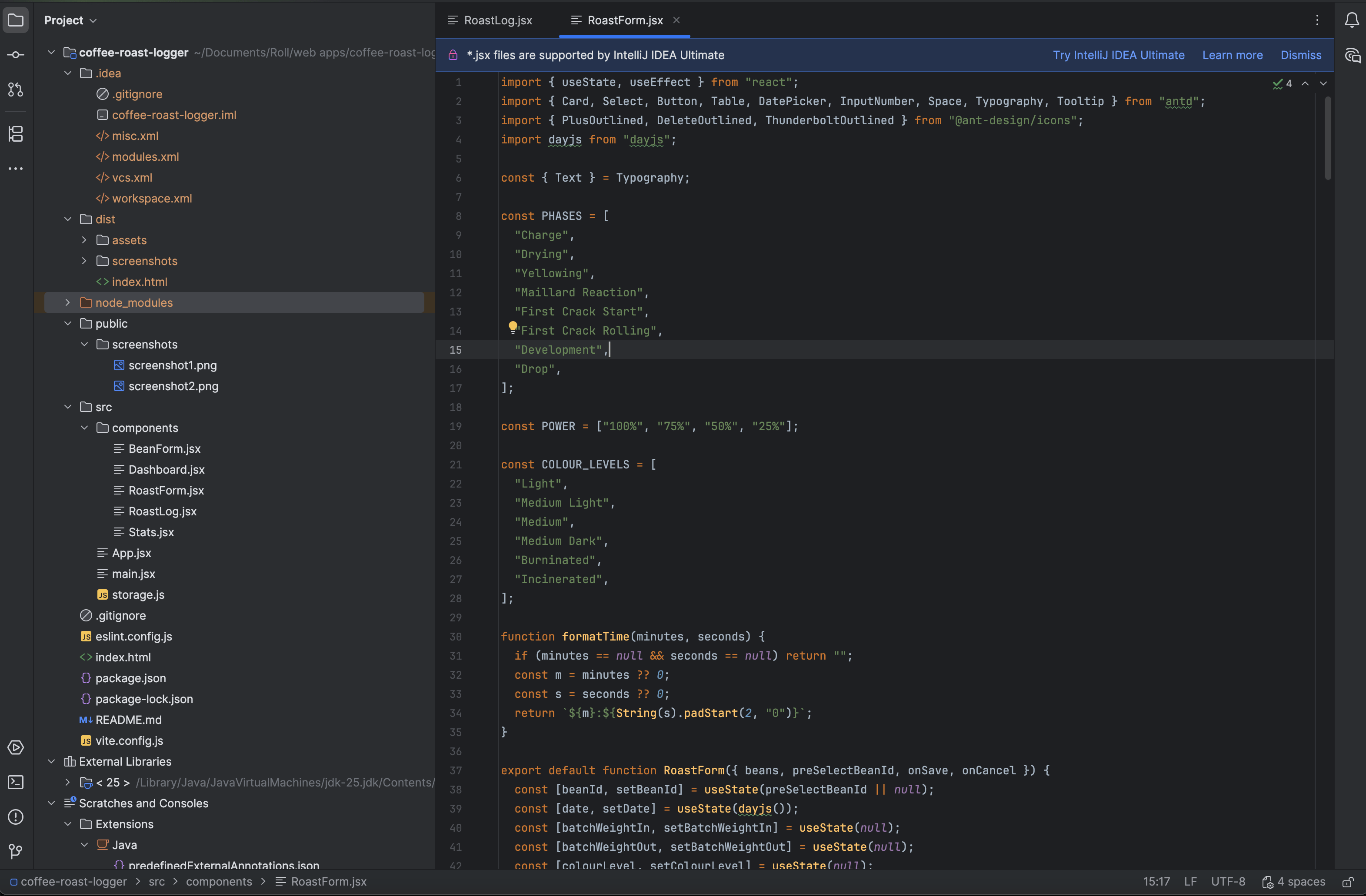Click the lock icon in the notification banner
Screen dimensions: 1366x896
(x=453, y=55)
